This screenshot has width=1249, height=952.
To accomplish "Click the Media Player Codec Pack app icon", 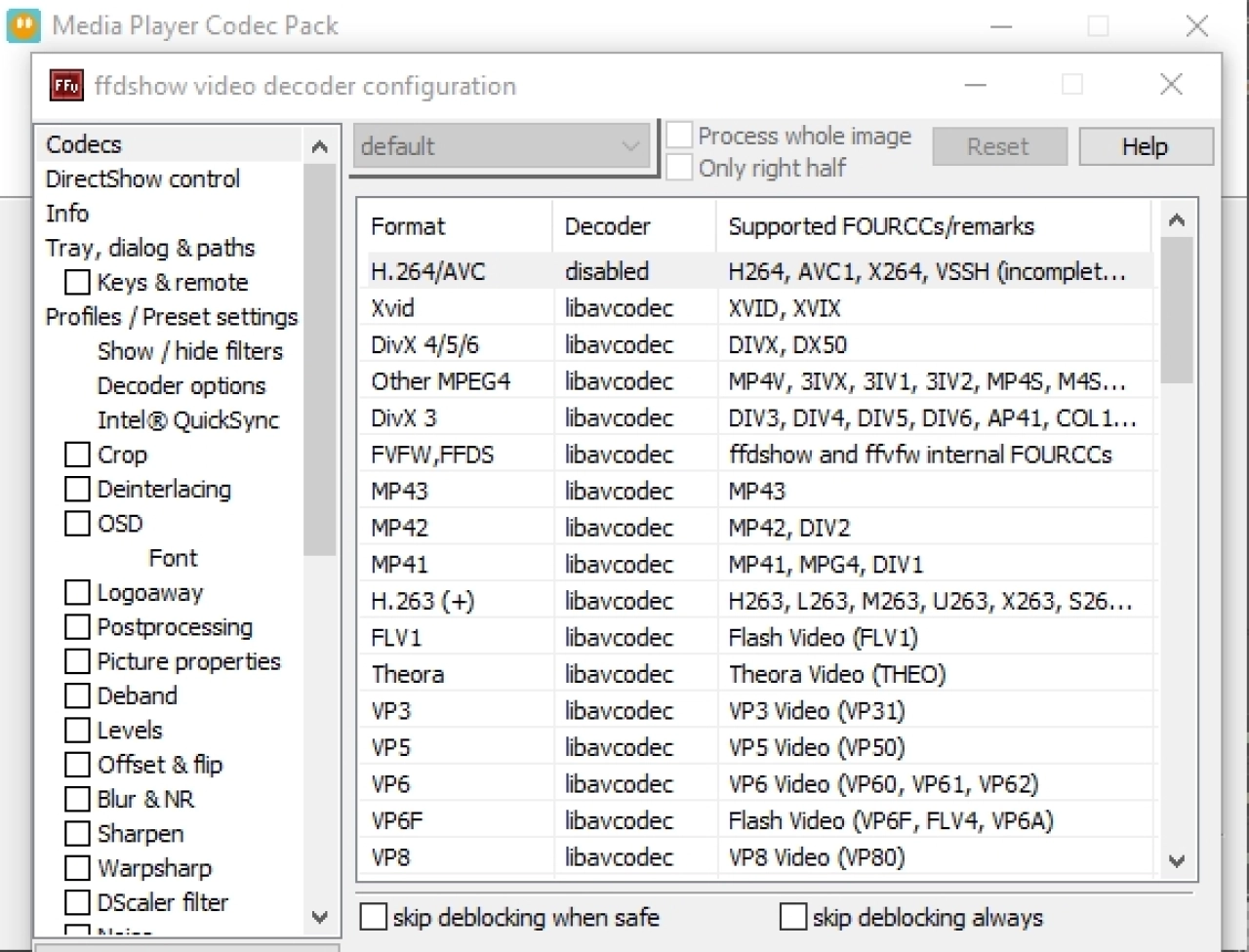I will pos(23,24).
